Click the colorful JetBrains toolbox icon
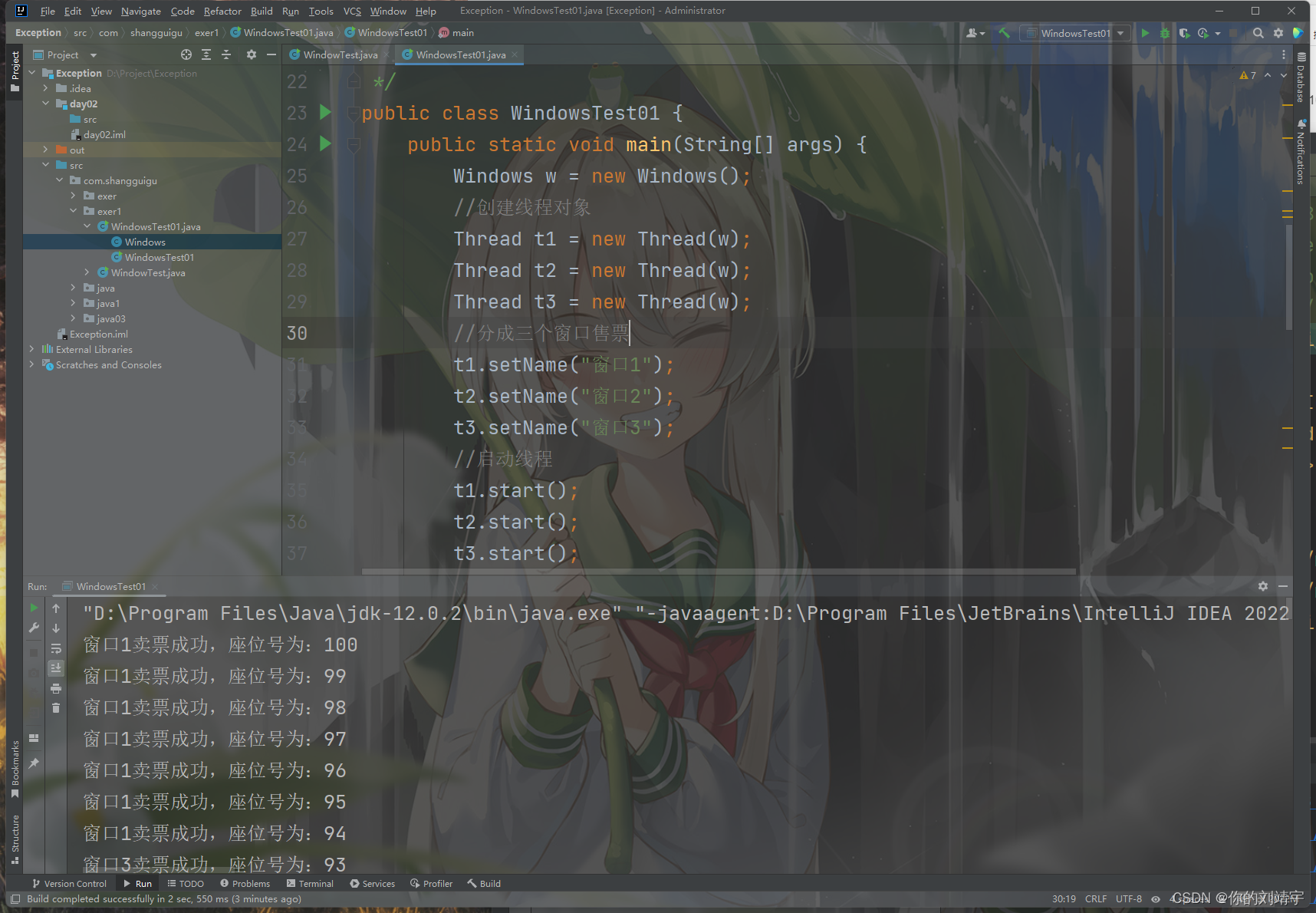 pyautogui.click(x=1298, y=33)
